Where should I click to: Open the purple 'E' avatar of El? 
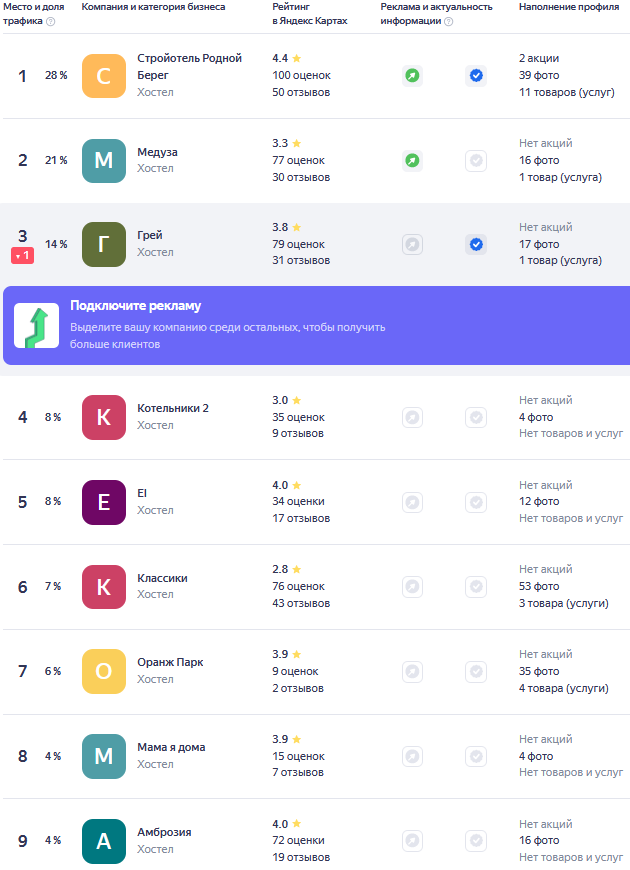click(104, 503)
